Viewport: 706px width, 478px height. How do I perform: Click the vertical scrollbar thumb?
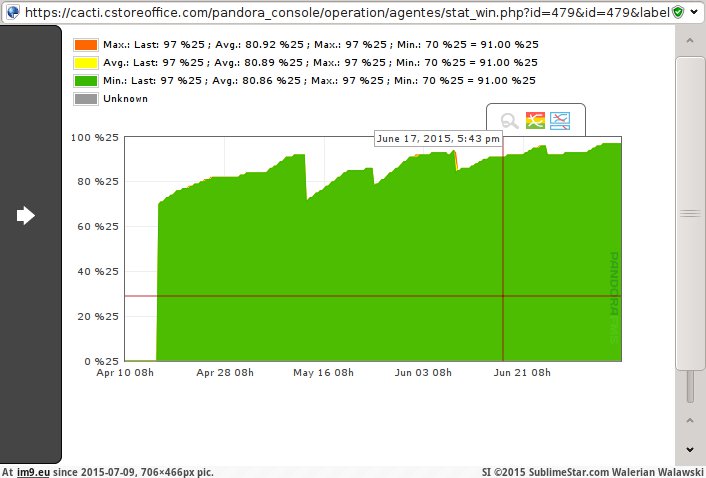(690, 213)
